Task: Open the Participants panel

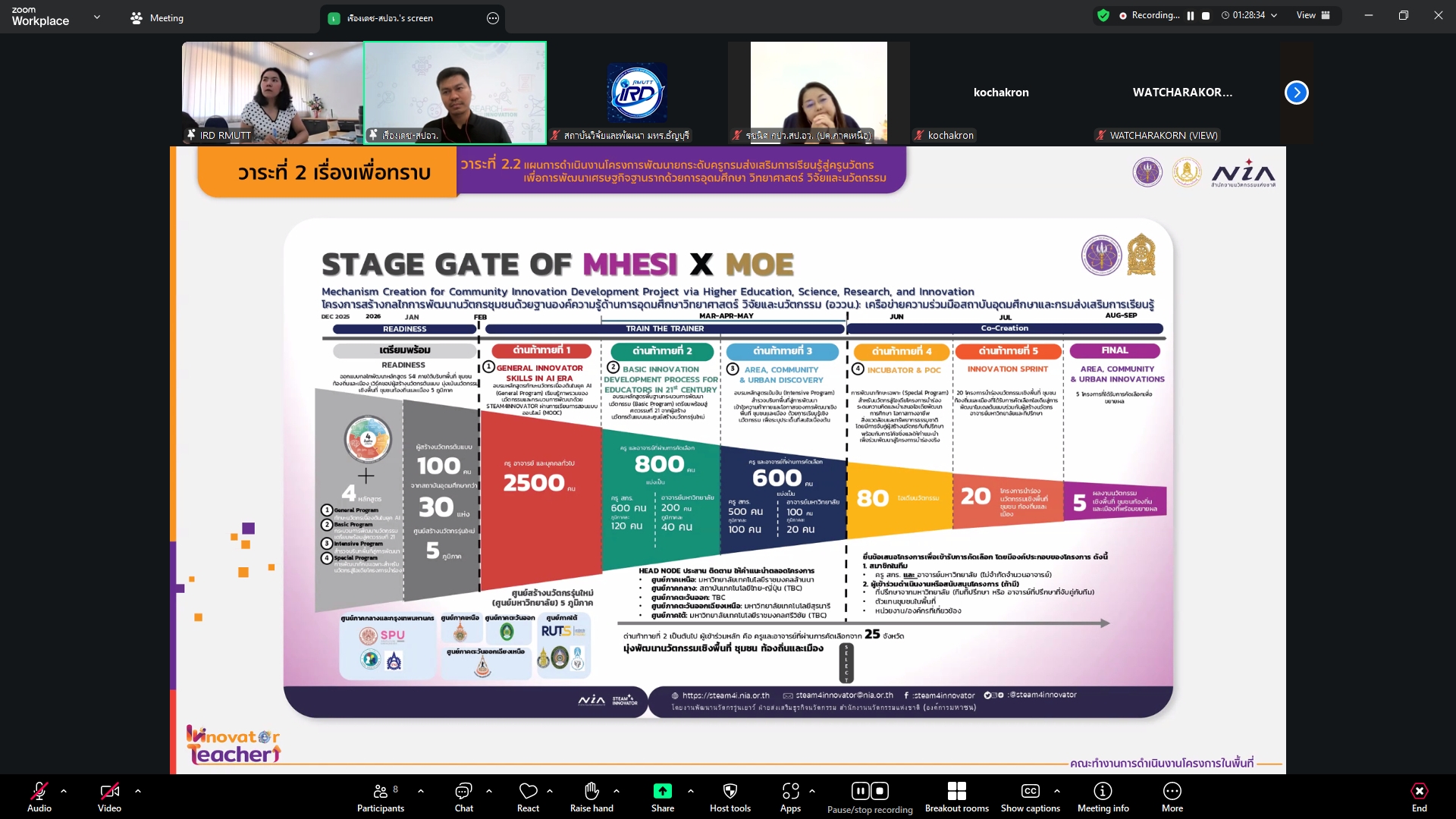Action: coord(381,796)
